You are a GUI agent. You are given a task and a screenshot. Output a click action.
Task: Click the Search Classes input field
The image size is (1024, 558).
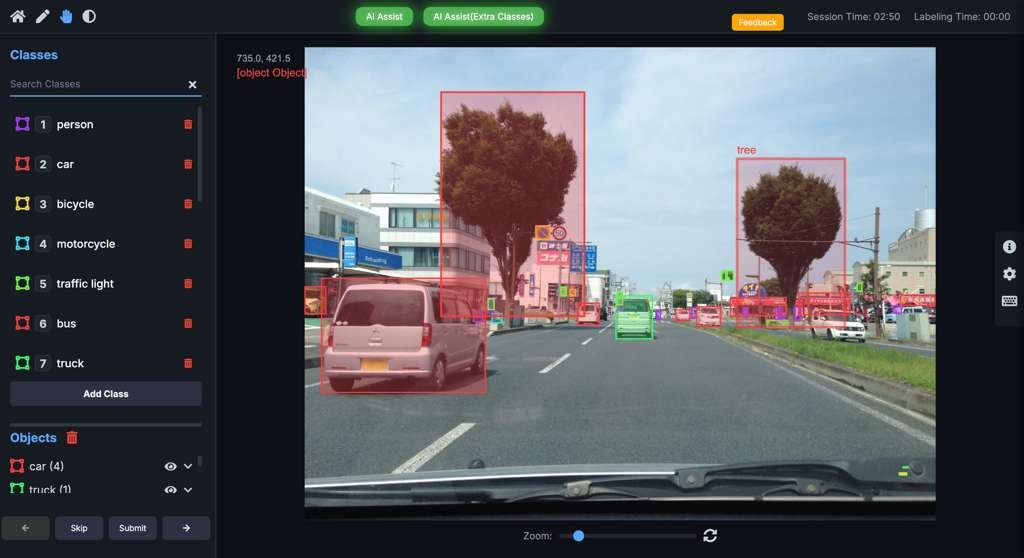click(x=95, y=84)
